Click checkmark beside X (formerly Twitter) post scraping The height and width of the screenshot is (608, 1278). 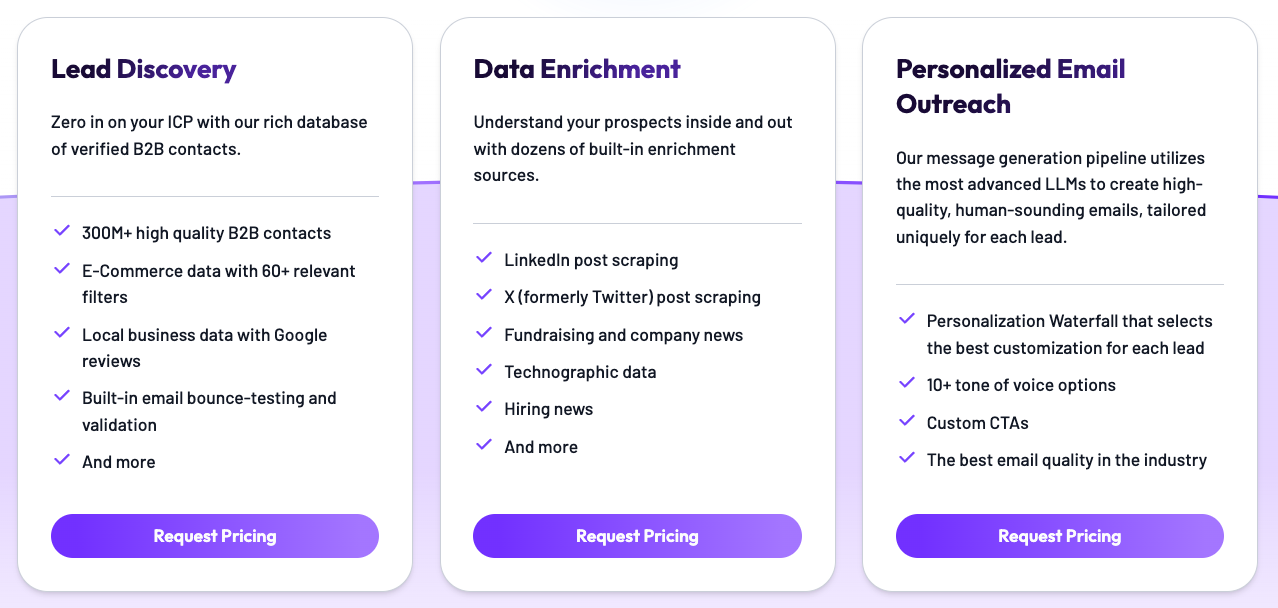[484, 296]
